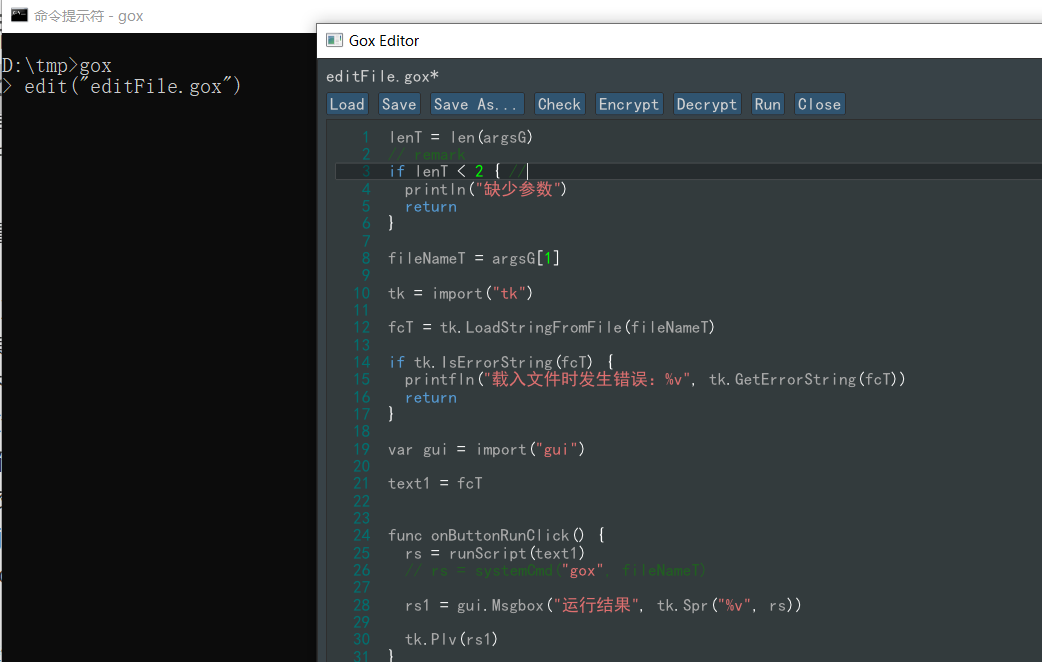This screenshot has width=1042, height=662.
Task: Open the Save As... dialog
Action: click(476, 104)
